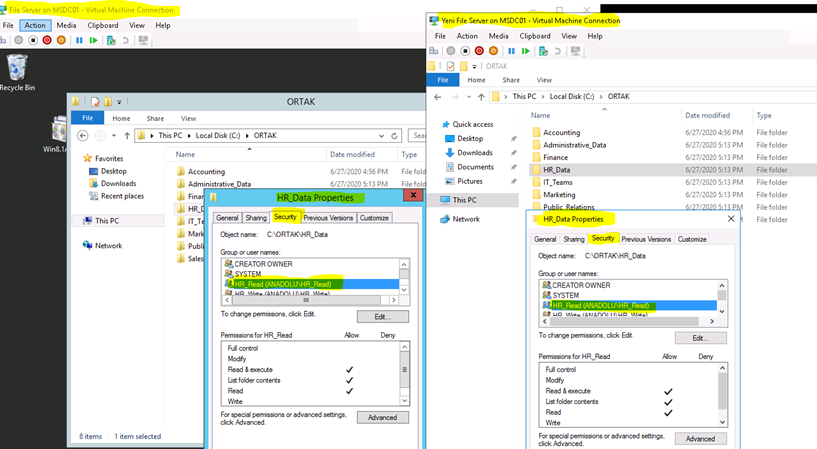Open Customize tab in right HR_Data Properties

point(692,239)
